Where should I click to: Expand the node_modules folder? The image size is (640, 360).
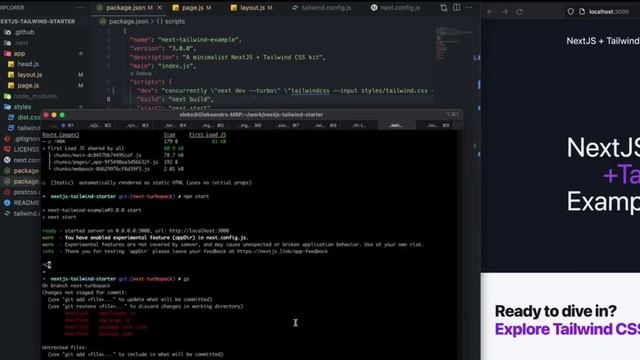pos(35,96)
